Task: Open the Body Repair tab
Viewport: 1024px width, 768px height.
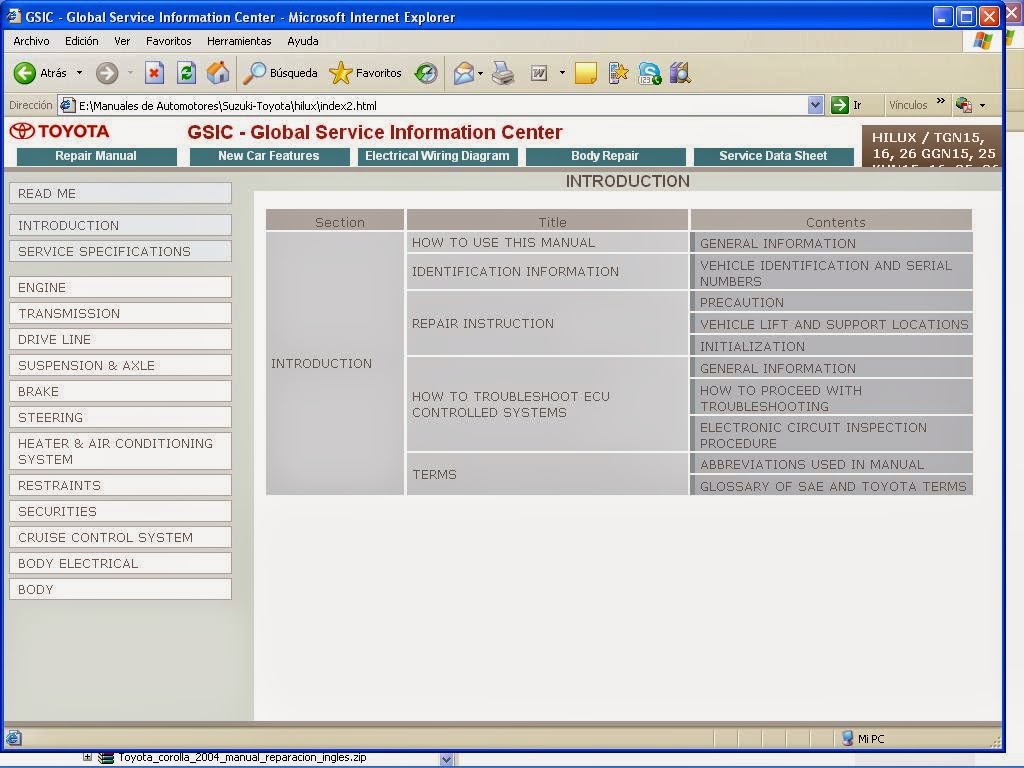Action: coord(605,156)
